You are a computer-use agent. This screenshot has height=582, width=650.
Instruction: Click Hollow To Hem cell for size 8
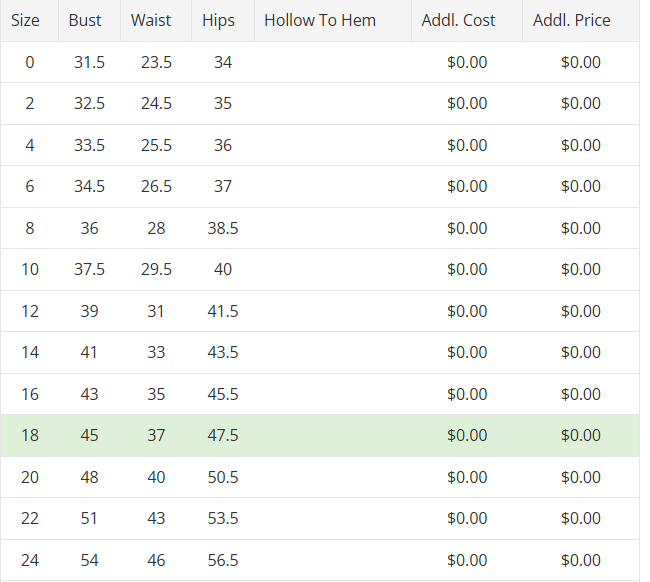point(332,228)
